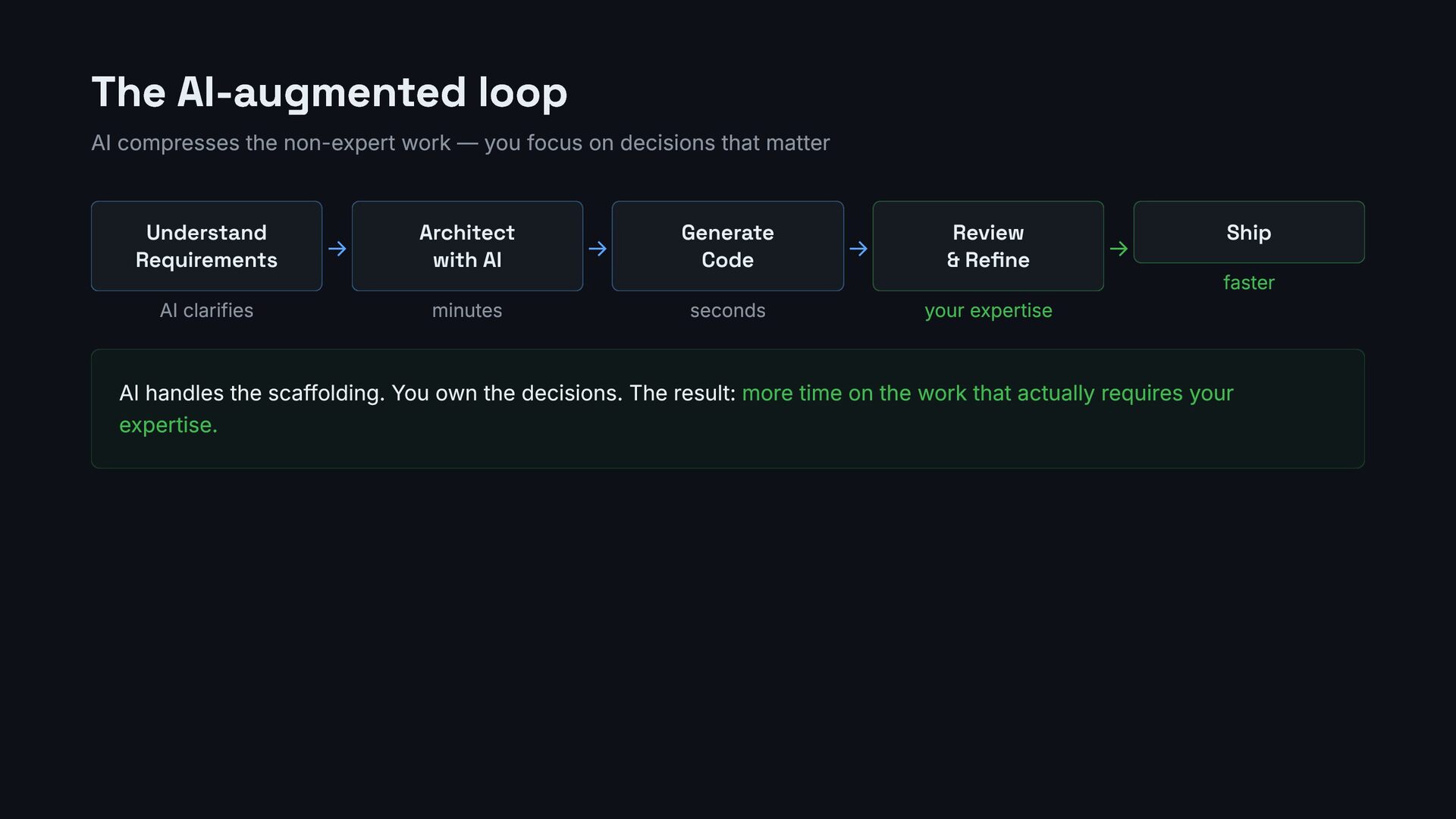Select the Architect with AI box
Screen dimensions: 1456x819
click(x=467, y=246)
